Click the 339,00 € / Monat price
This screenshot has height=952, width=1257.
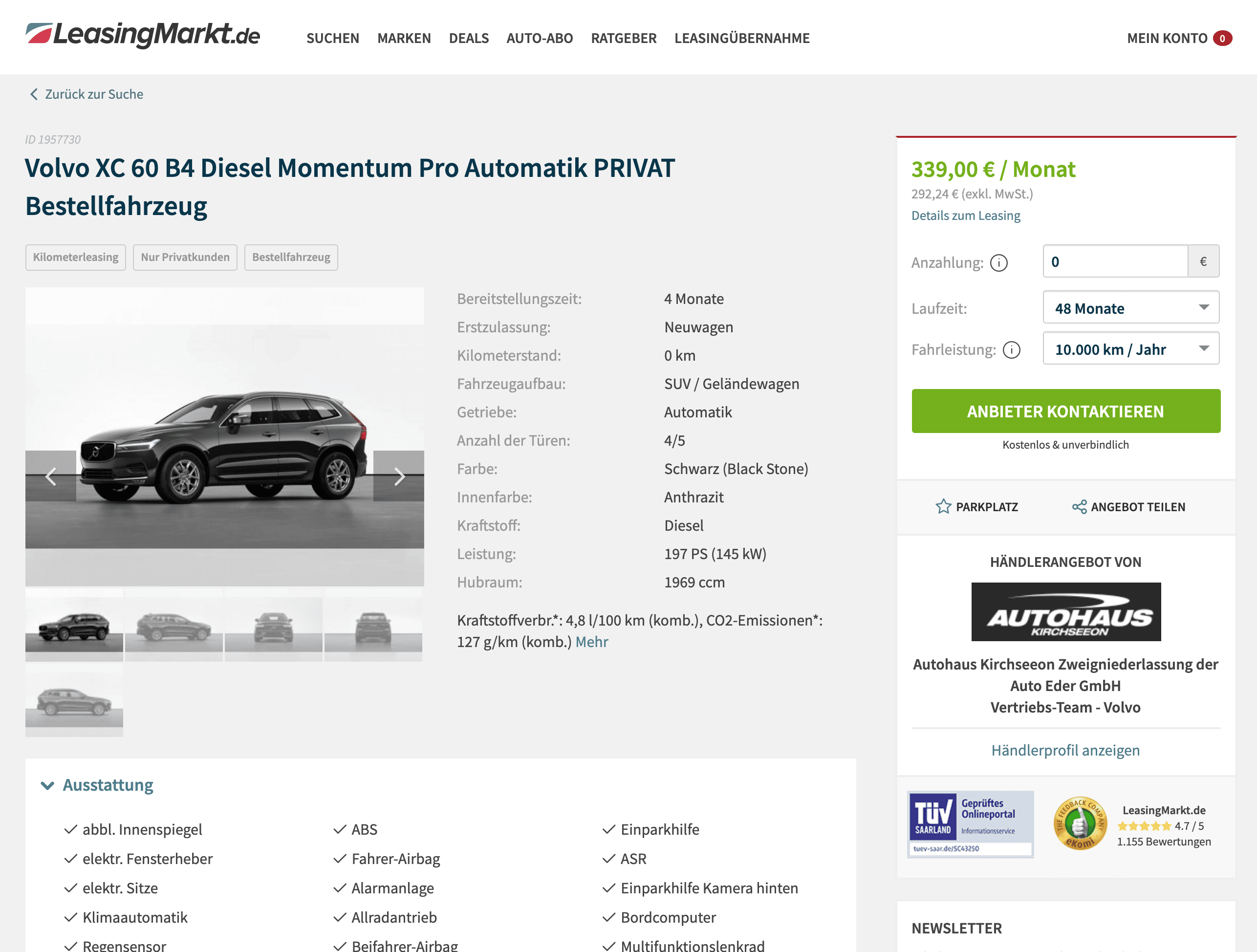993,170
